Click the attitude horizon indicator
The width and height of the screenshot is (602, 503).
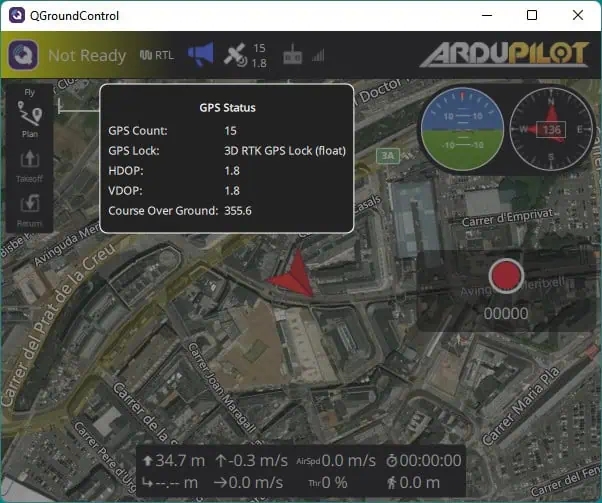coord(462,129)
